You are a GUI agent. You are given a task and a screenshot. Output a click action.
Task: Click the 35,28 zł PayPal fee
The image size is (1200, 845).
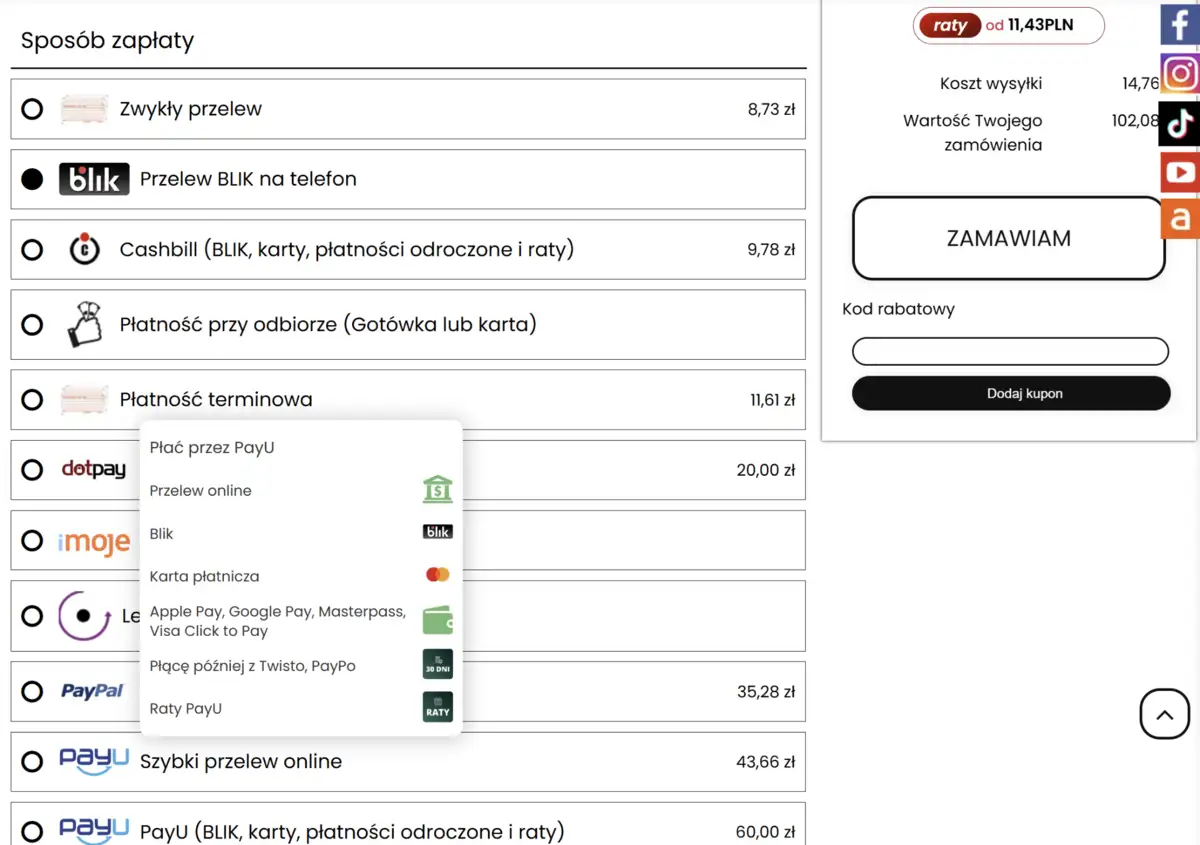(x=766, y=691)
